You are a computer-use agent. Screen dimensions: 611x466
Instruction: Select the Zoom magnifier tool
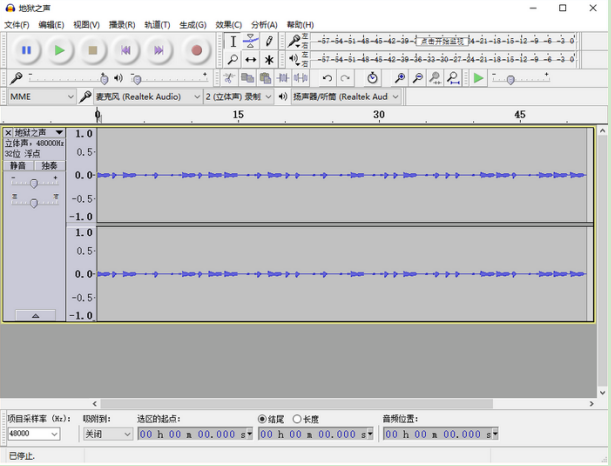(233, 60)
